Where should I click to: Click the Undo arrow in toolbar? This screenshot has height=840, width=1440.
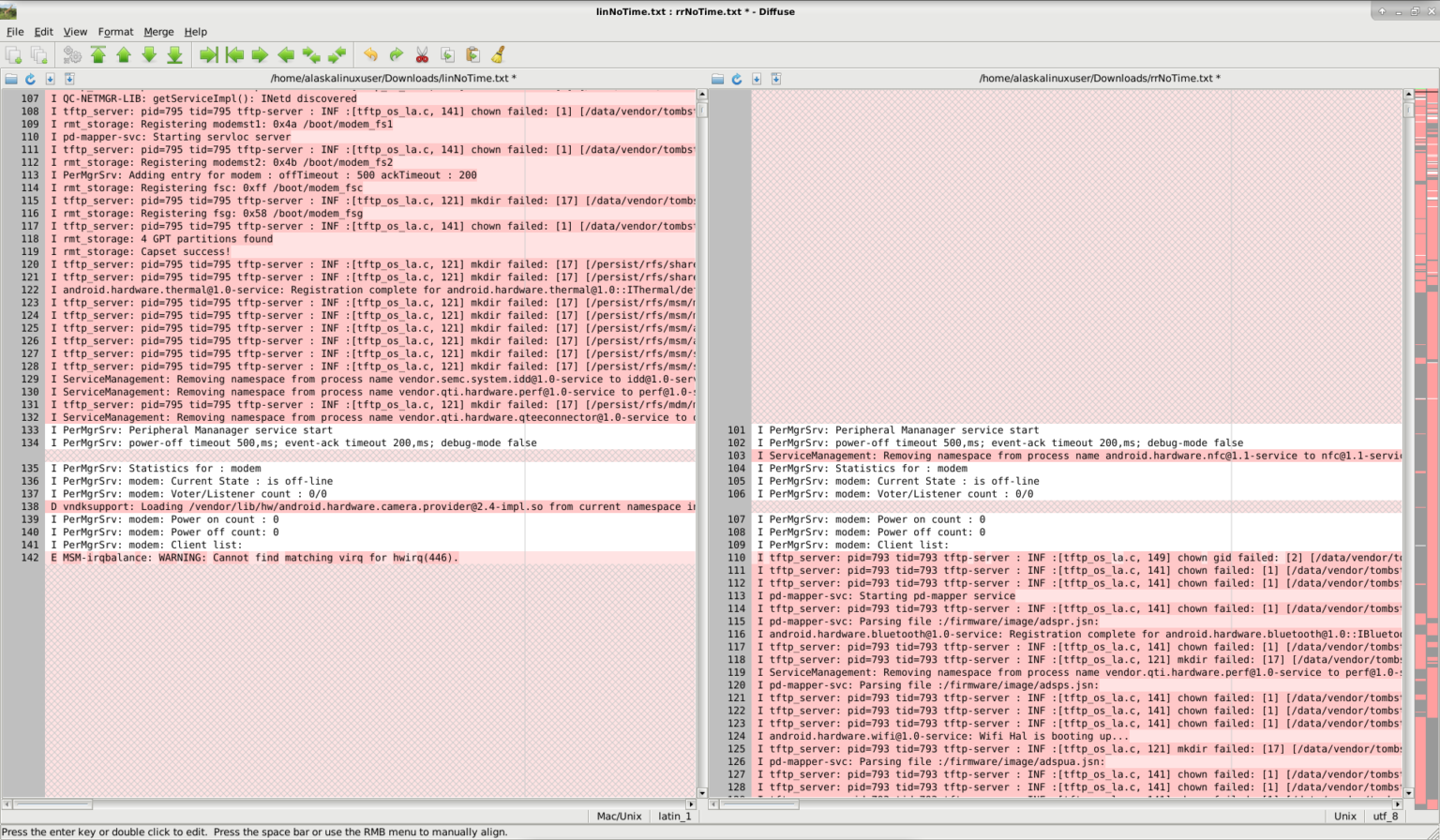370,55
